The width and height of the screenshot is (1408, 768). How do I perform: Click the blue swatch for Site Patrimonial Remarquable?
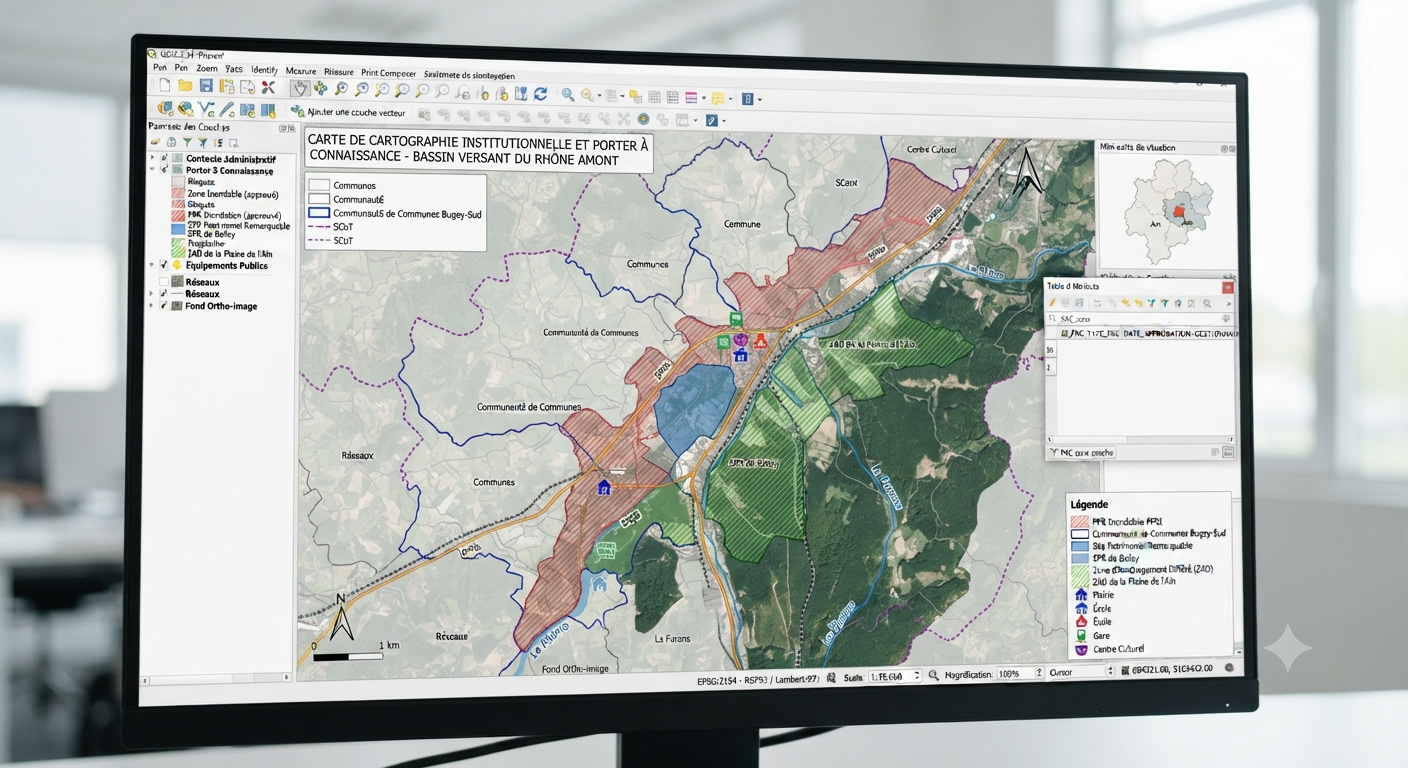[x=179, y=229]
